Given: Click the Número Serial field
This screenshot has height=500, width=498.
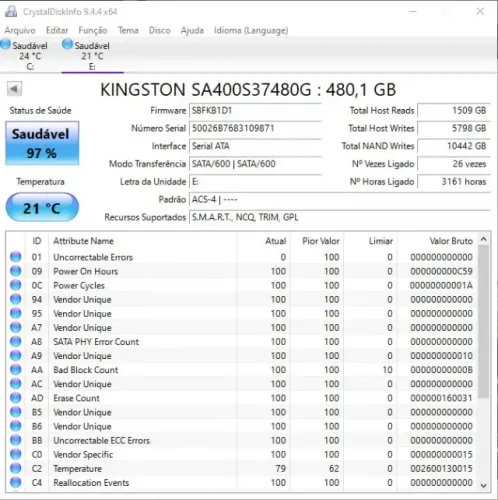Looking at the screenshot, I should [255, 128].
